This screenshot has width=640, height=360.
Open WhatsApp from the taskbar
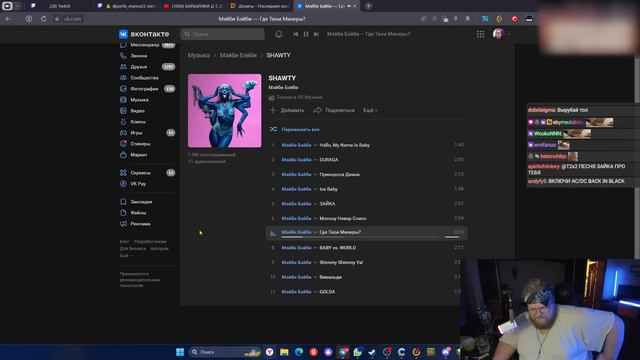point(358,352)
